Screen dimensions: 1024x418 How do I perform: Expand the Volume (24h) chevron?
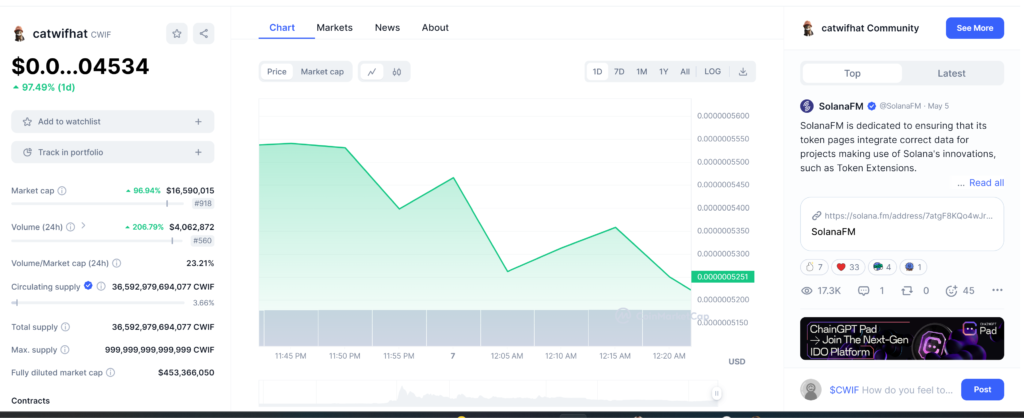83,226
